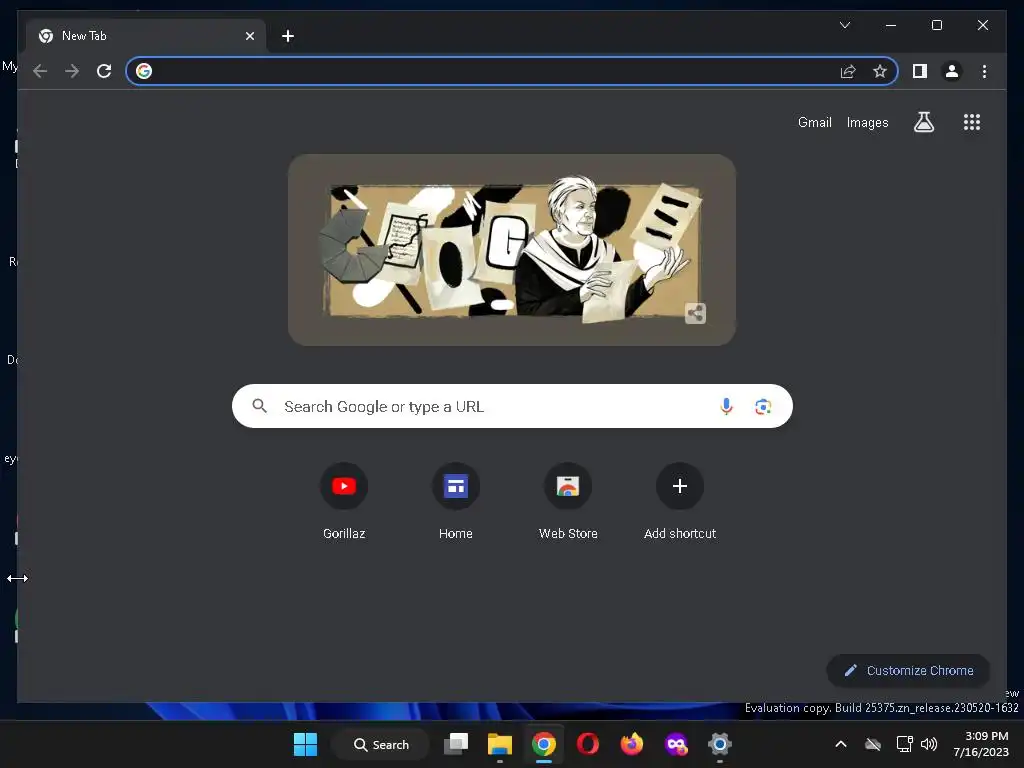Start voice search with microphone icon

tap(726, 406)
